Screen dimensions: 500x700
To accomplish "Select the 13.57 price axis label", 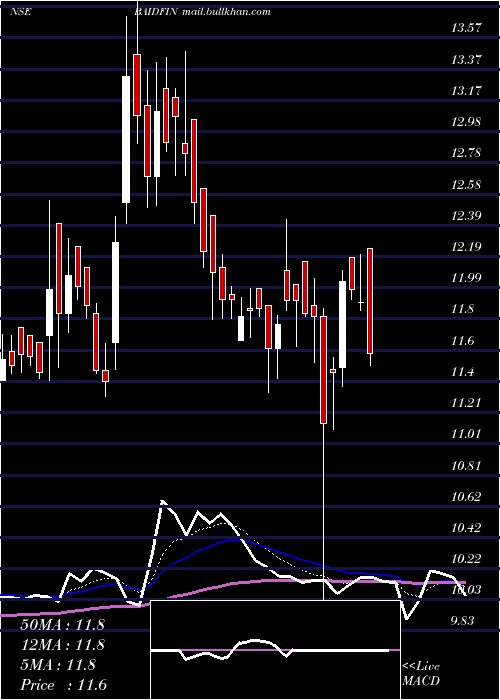I will click(x=466, y=28).
